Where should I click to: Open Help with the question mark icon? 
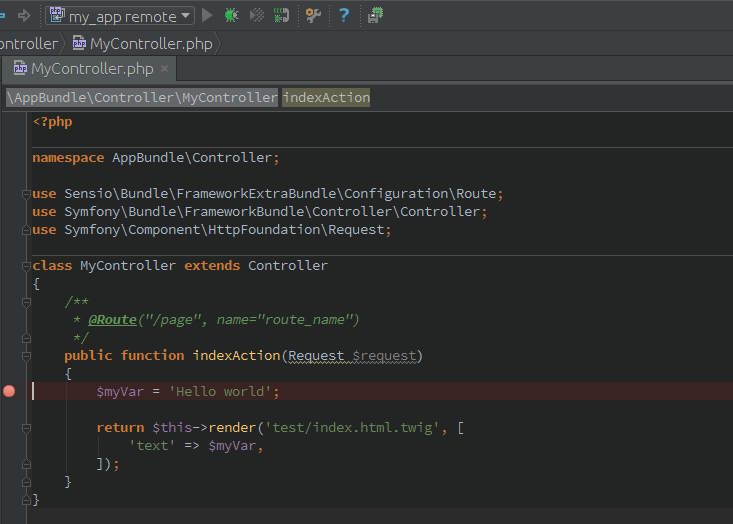[x=344, y=15]
